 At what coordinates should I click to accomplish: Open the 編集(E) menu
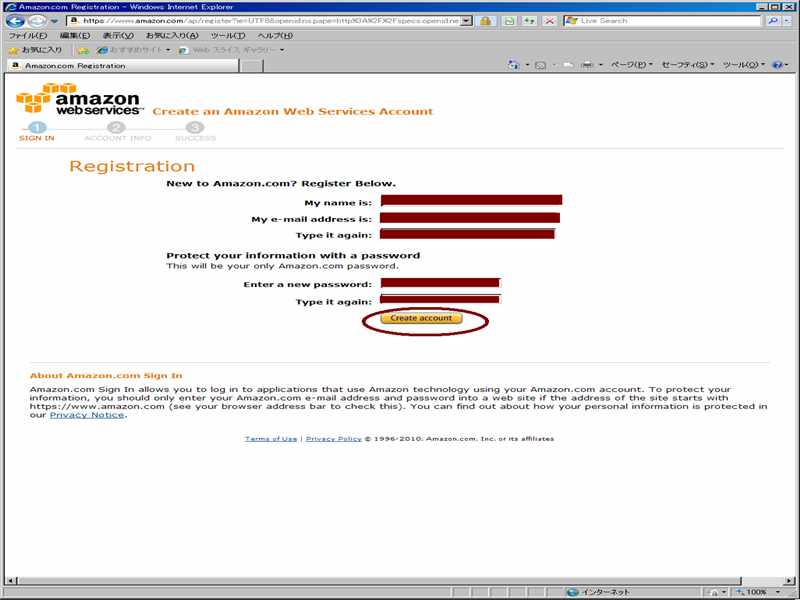tap(74, 36)
